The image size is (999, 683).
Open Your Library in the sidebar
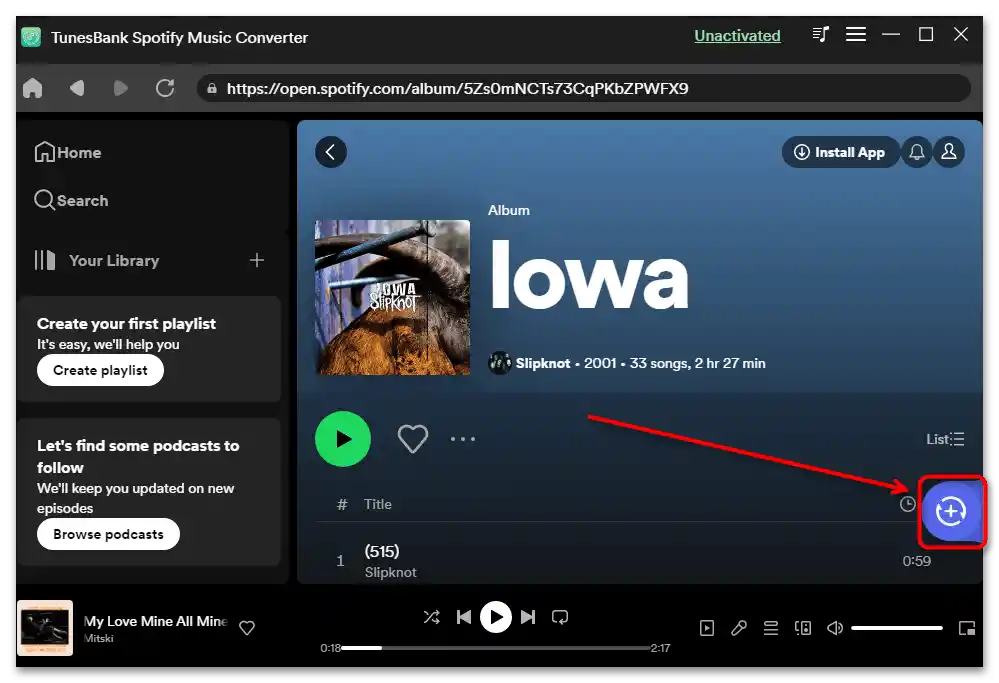pos(97,260)
